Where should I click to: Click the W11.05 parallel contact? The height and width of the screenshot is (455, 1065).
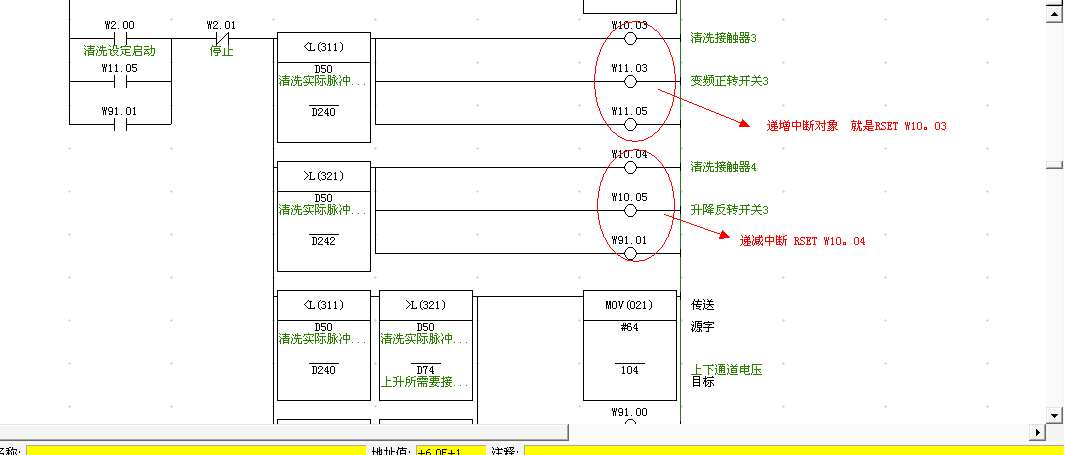(120, 82)
